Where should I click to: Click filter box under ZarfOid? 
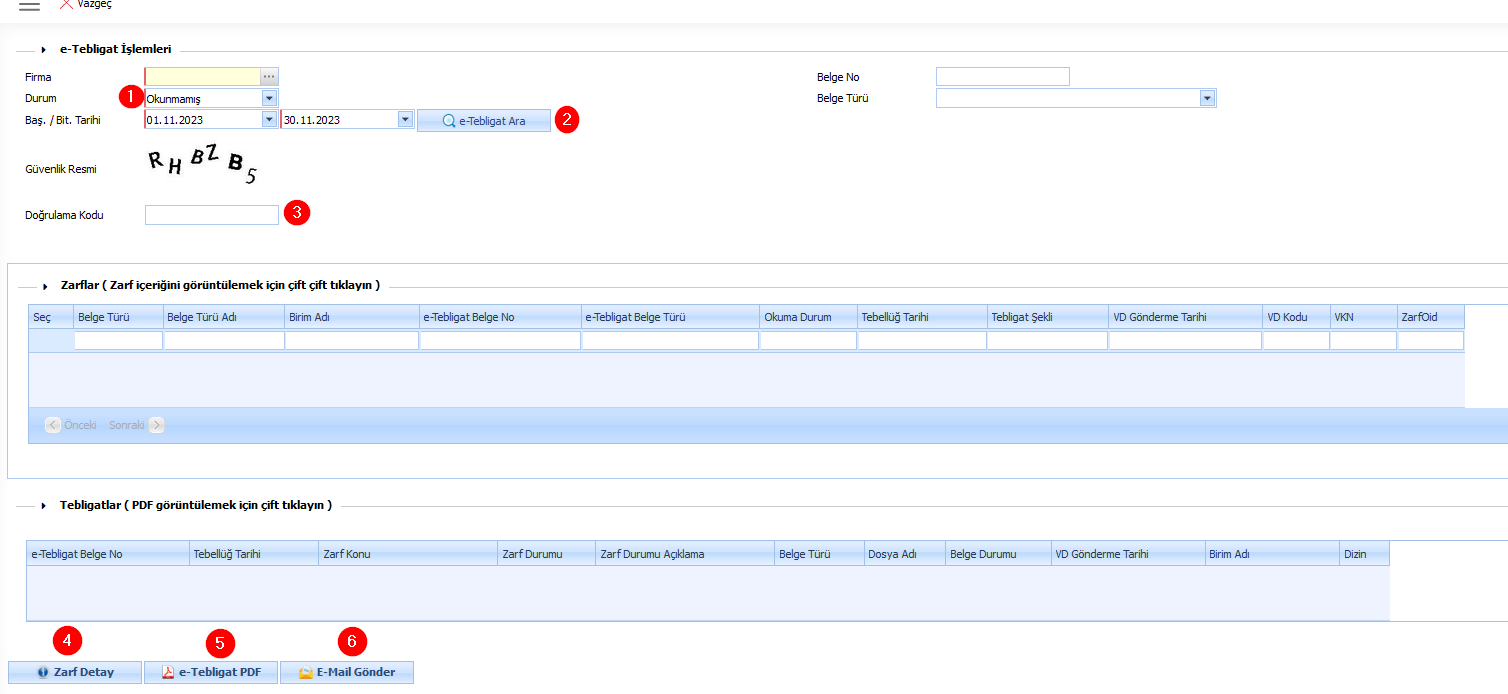[1431, 341]
